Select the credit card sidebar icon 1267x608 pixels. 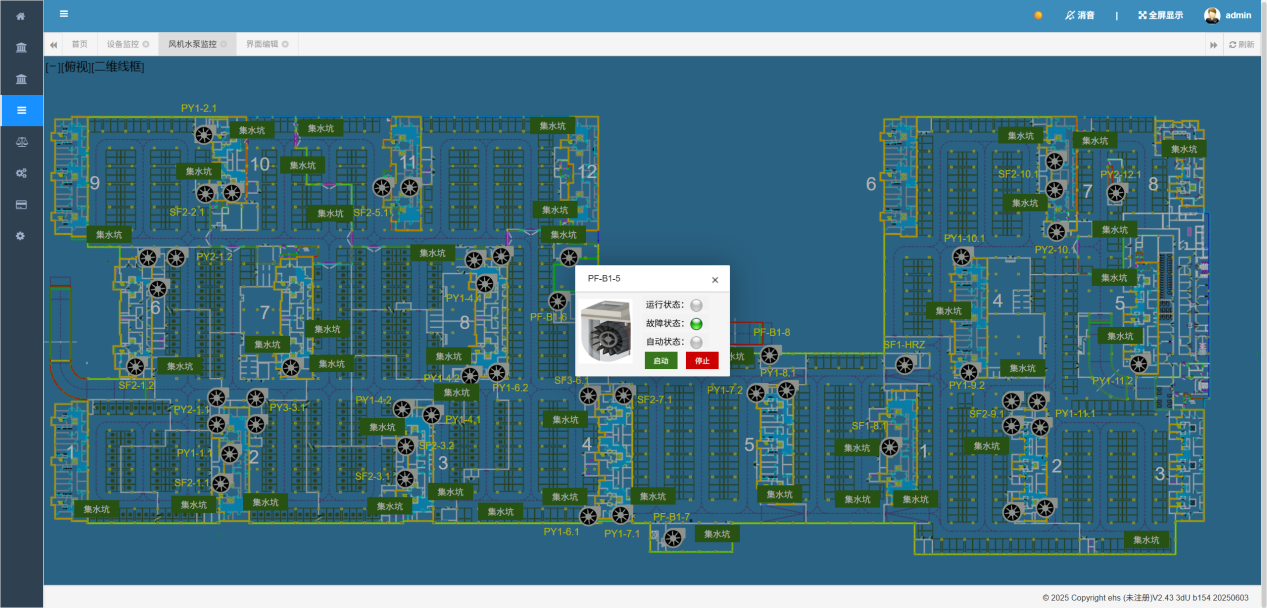coord(21,204)
